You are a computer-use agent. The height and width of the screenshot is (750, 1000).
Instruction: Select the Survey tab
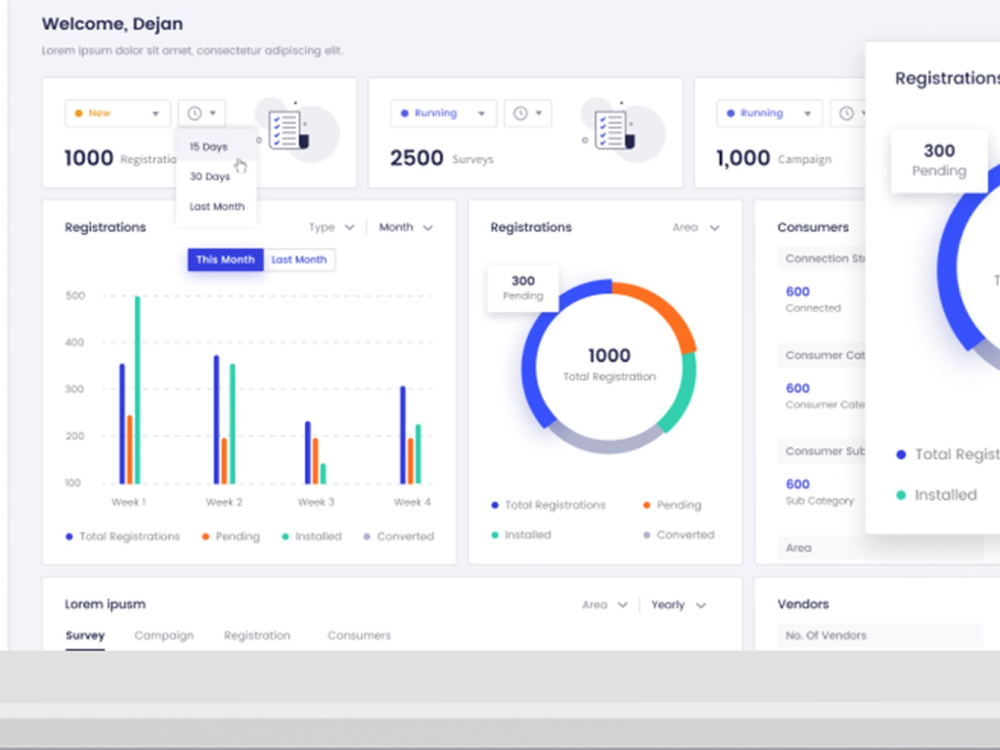coord(85,636)
